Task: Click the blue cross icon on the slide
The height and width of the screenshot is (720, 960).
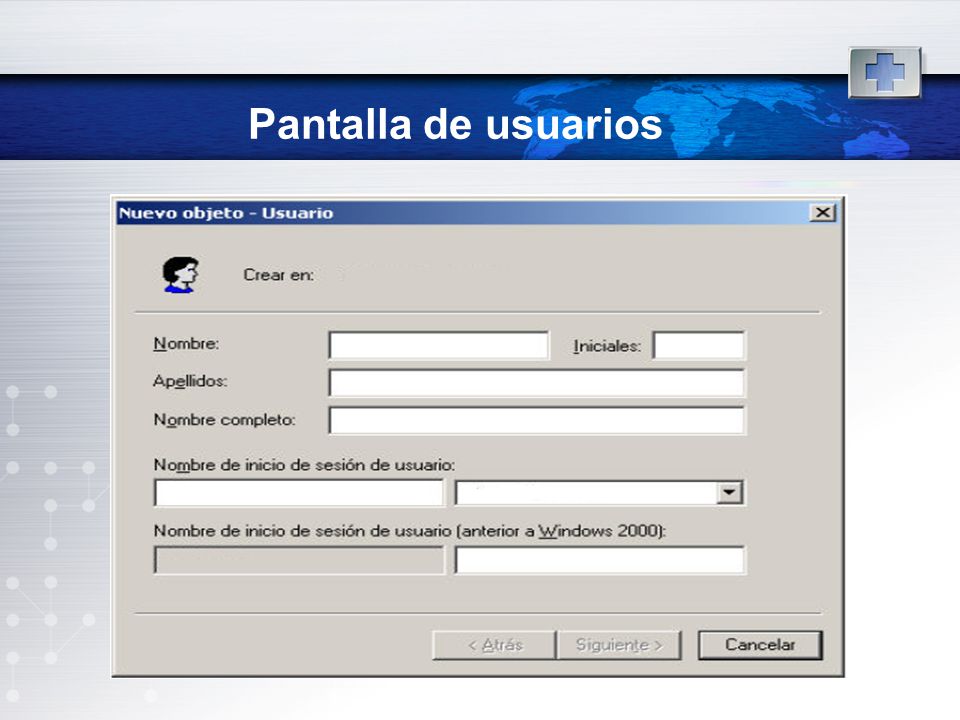Action: [885, 73]
